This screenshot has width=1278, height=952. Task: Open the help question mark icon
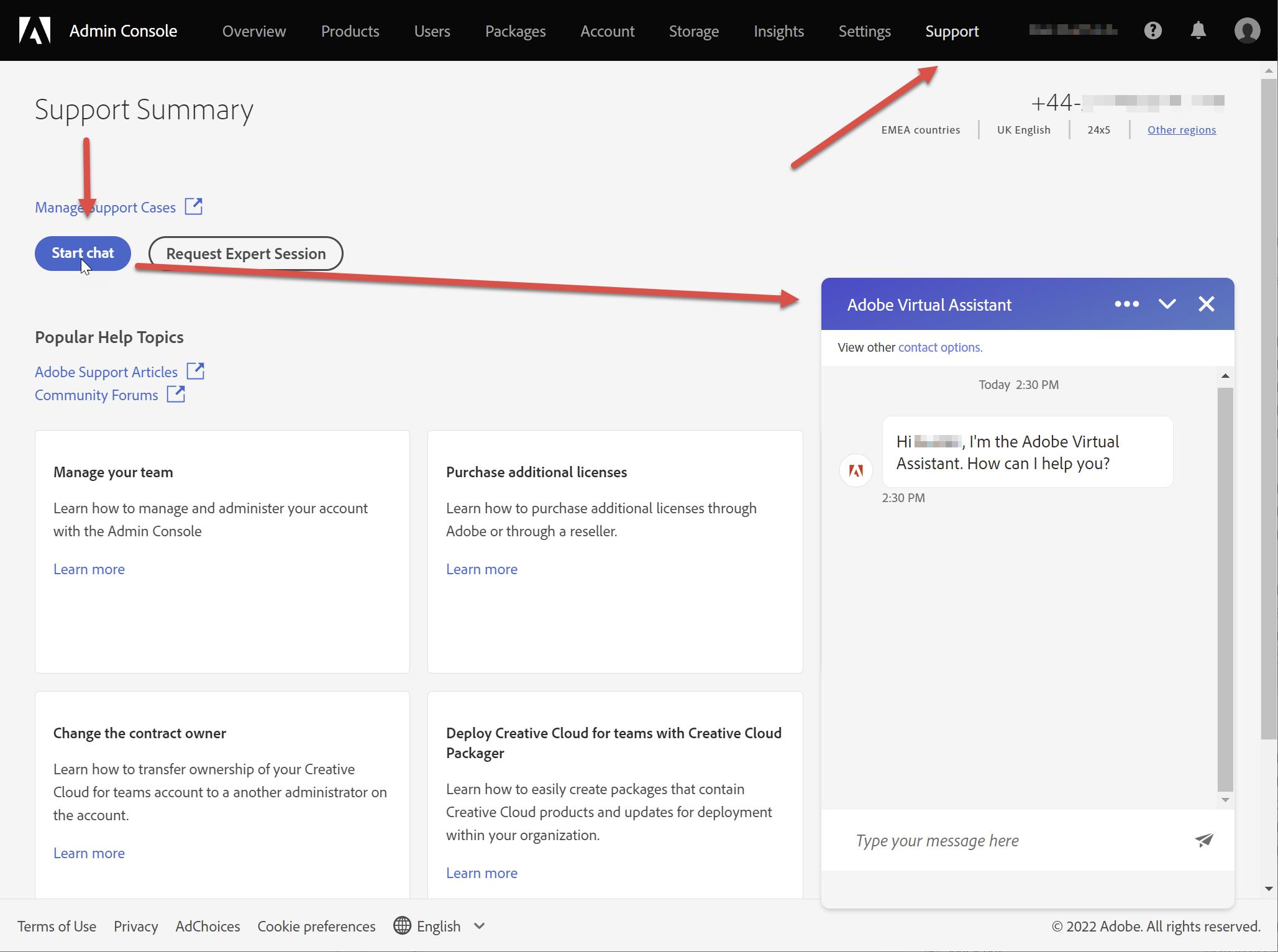pyautogui.click(x=1154, y=30)
